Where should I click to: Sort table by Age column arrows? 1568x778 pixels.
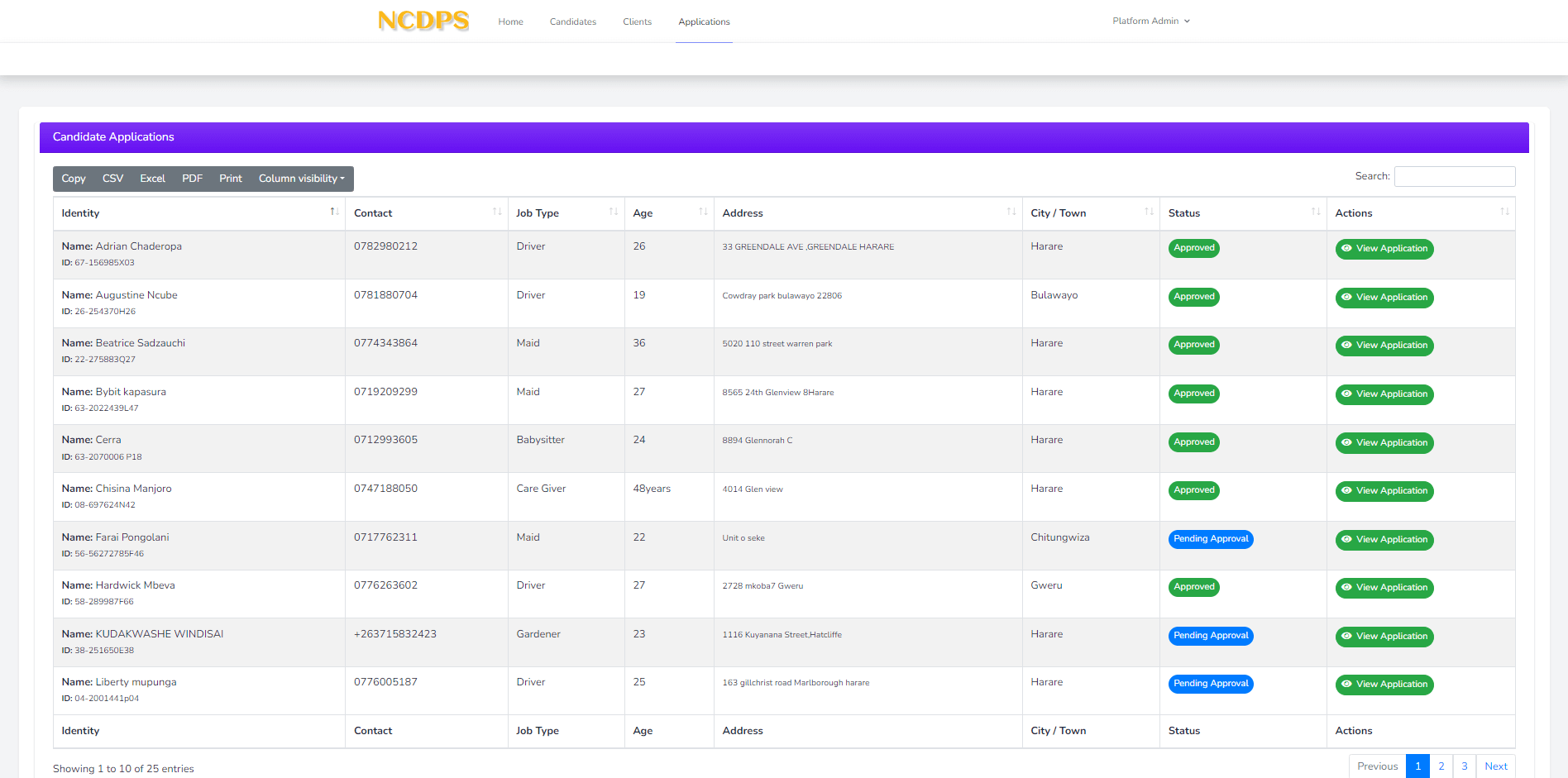click(703, 212)
